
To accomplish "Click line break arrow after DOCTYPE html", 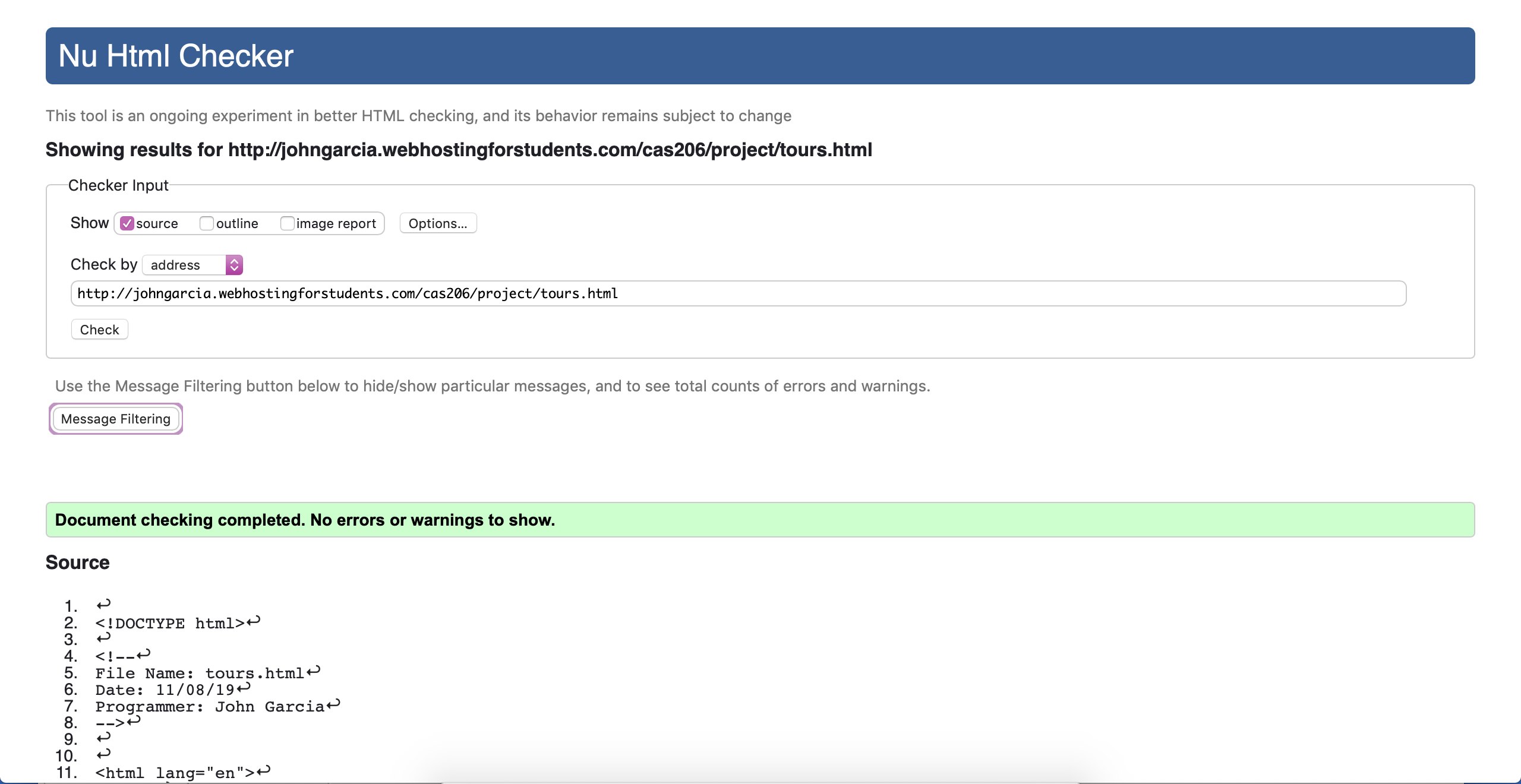I will point(254,621).
